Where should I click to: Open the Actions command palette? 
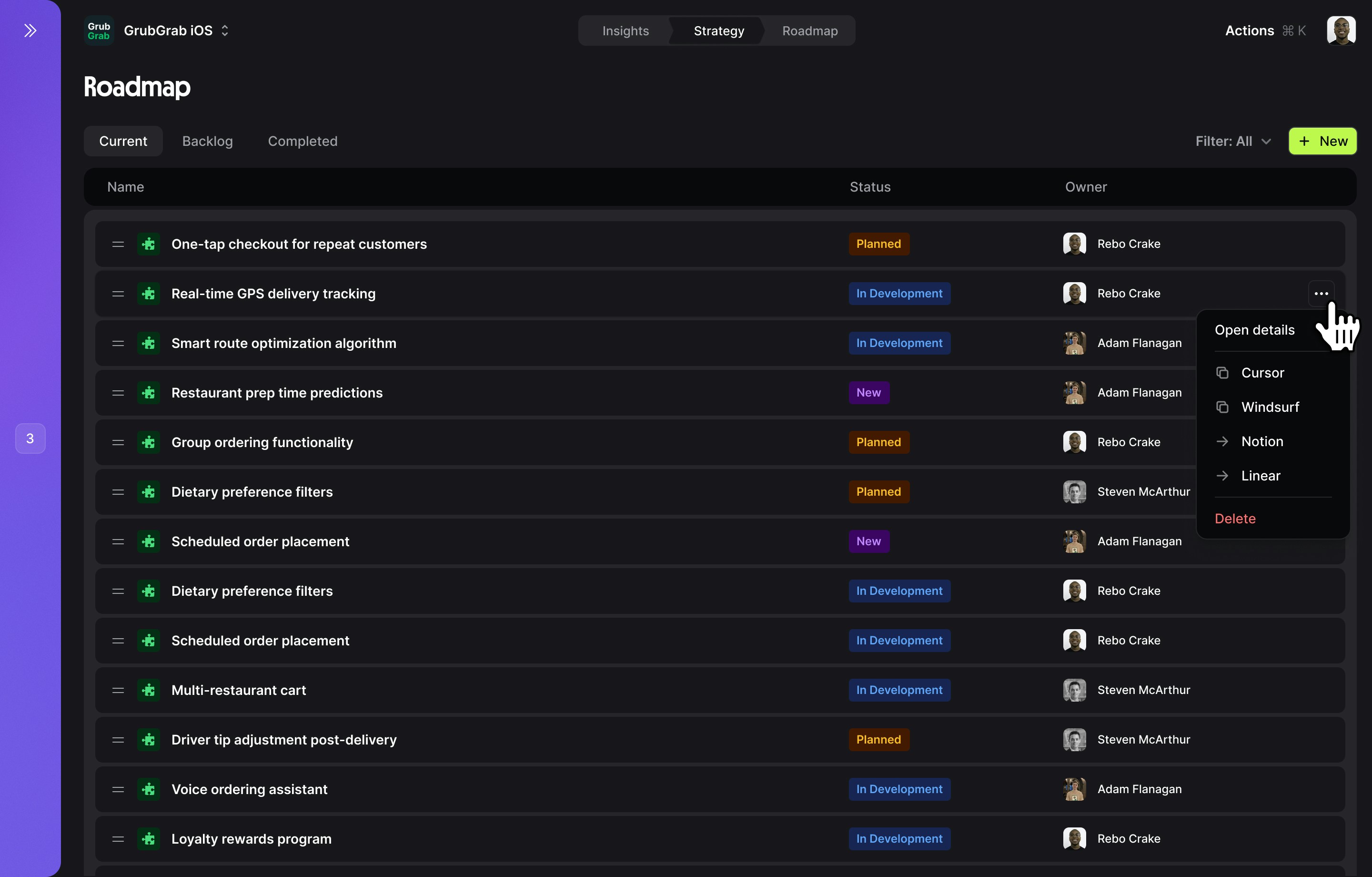(1249, 30)
